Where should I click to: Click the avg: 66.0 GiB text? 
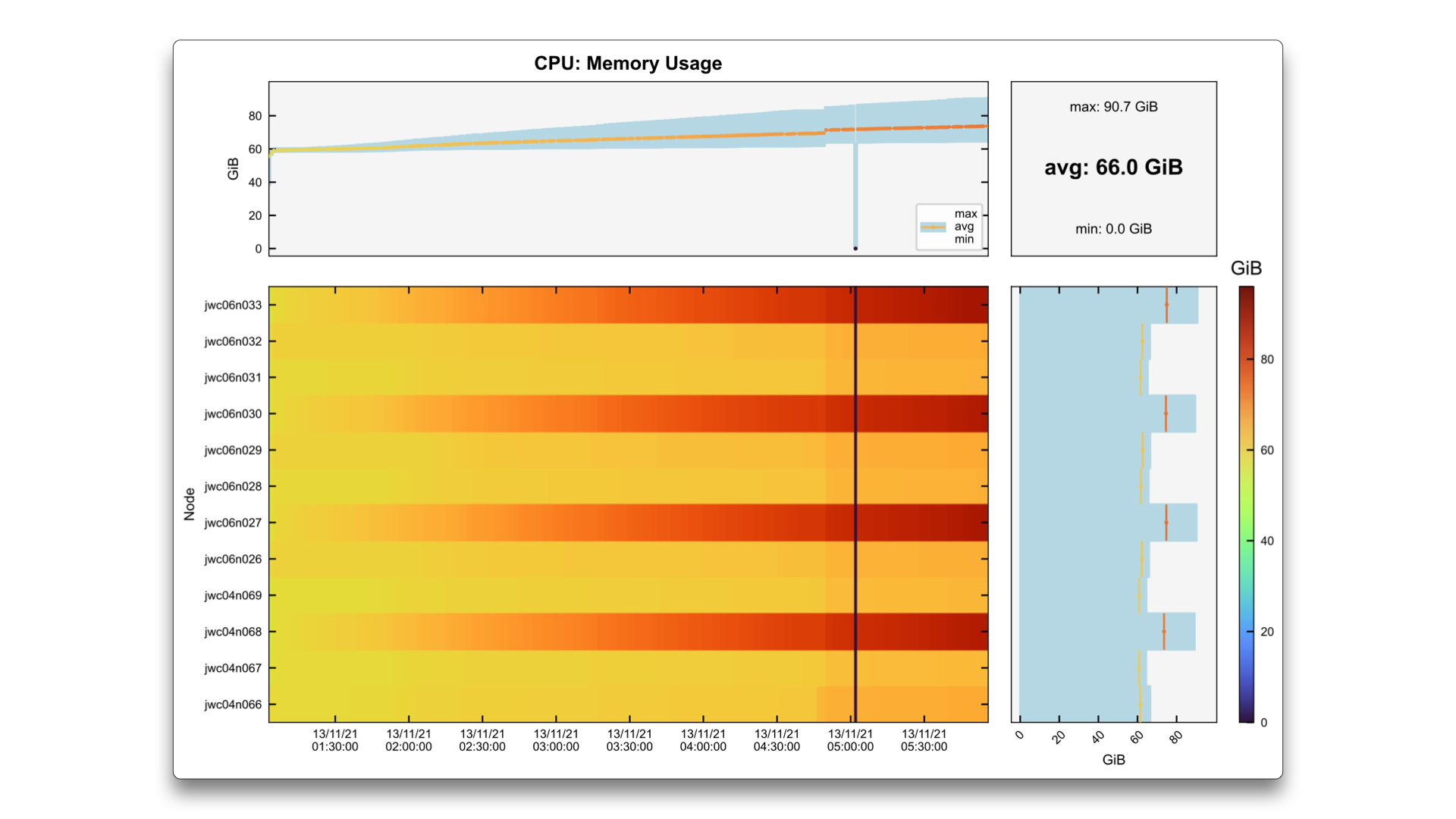click(1112, 167)
